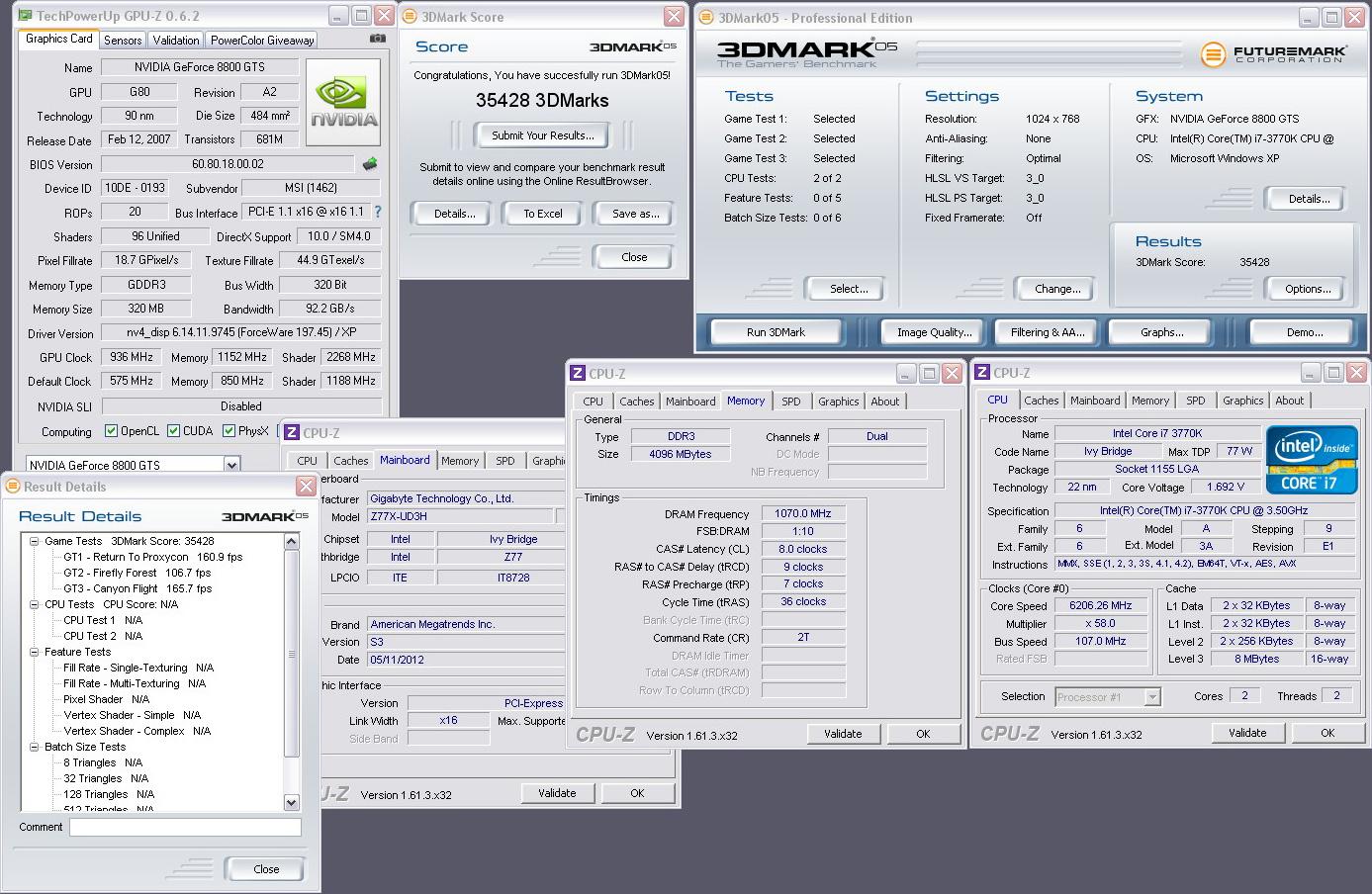The height and width of the screenshot is (894, 1372).
Task: Click the Comment input field
Action: point(185,828)
